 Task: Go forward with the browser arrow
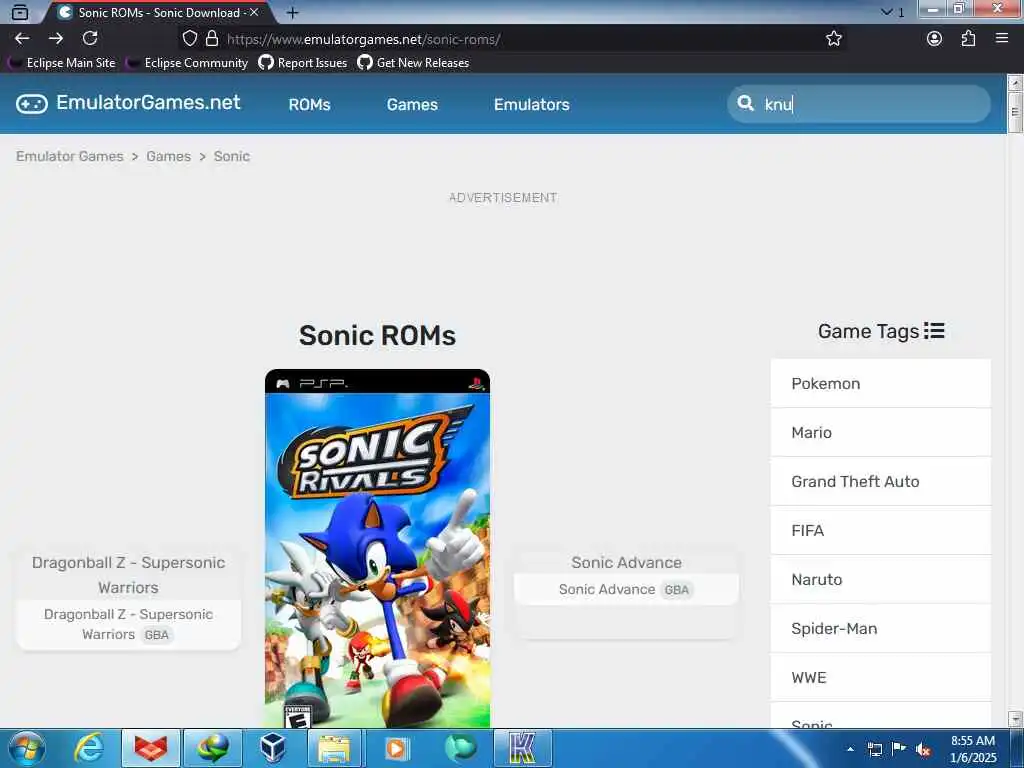[x=56, y=39]
